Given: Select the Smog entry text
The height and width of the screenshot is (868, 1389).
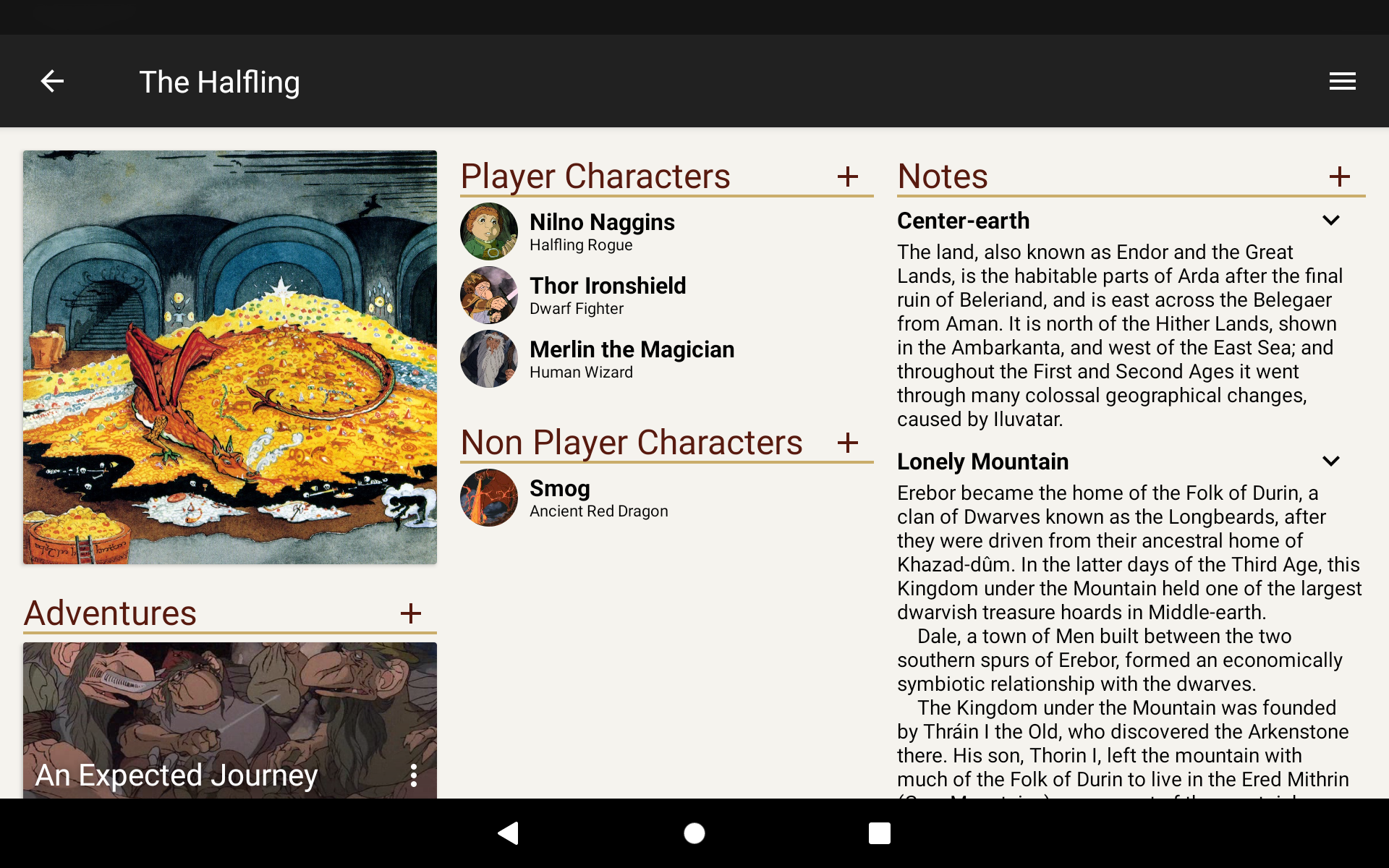Looking at the screenshot, I should 561,488.
